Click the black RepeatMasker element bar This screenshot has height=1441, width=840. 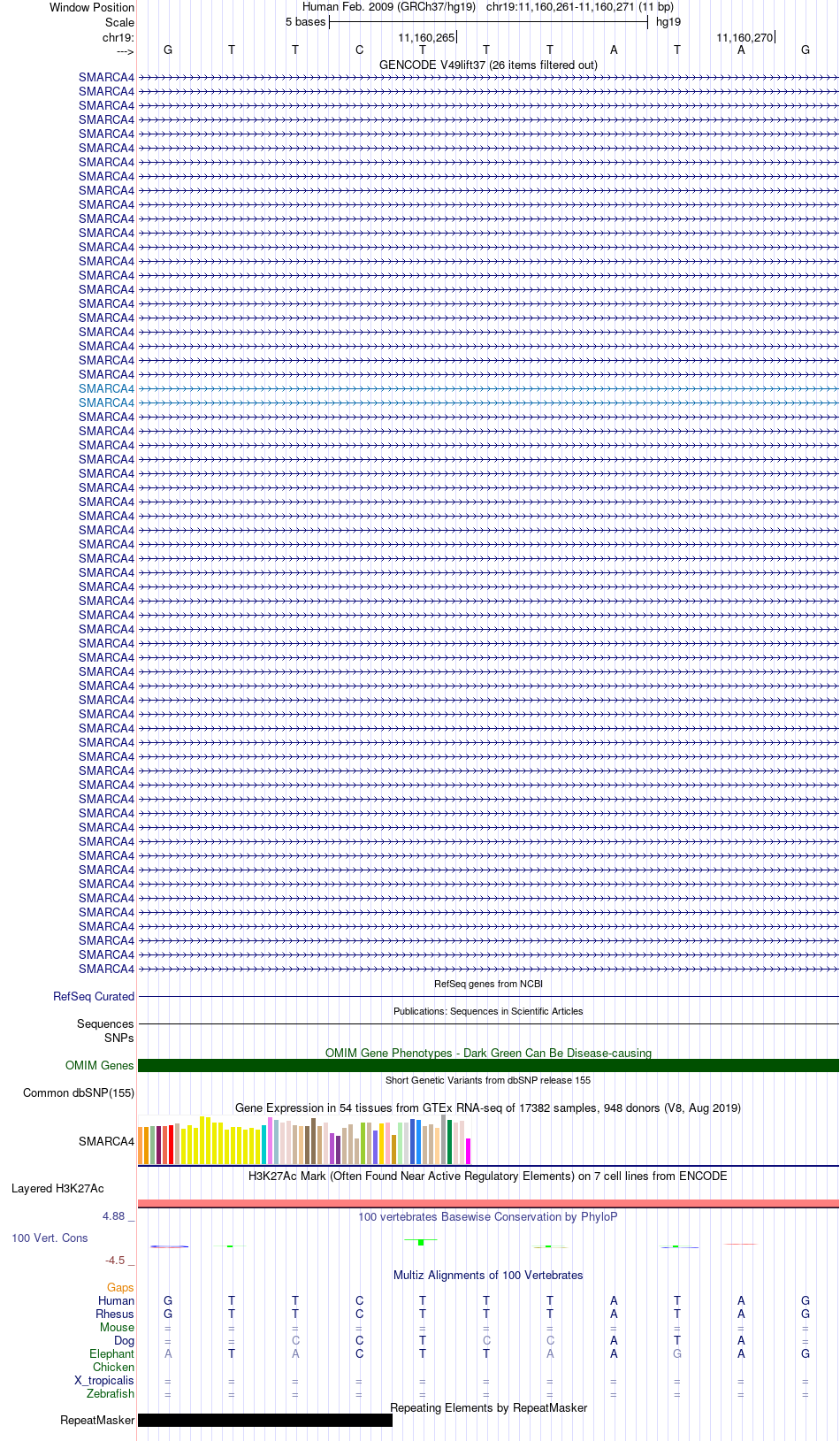click(265, 1420)
